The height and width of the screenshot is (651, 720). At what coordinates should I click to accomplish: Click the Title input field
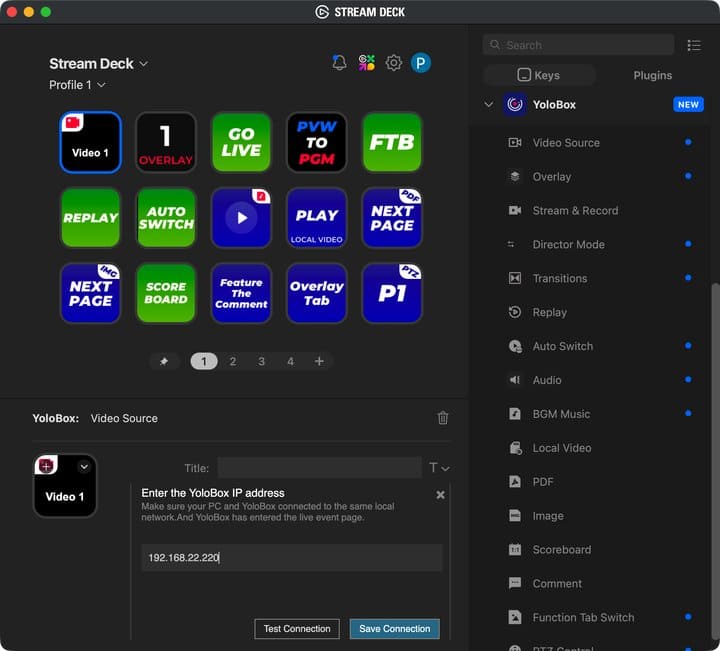click(x=320, y=468)
